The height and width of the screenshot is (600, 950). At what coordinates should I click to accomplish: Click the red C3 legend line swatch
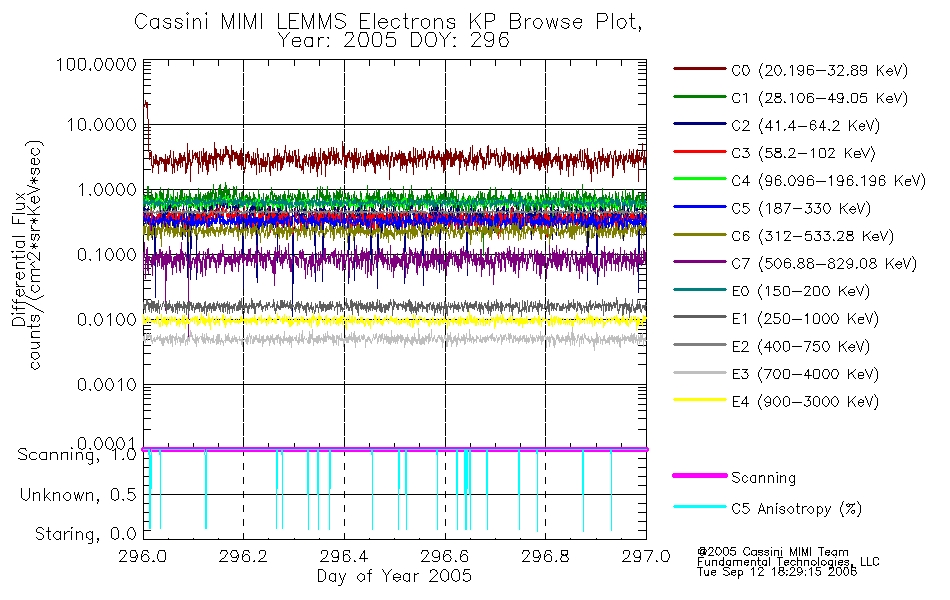pos(699,152)
